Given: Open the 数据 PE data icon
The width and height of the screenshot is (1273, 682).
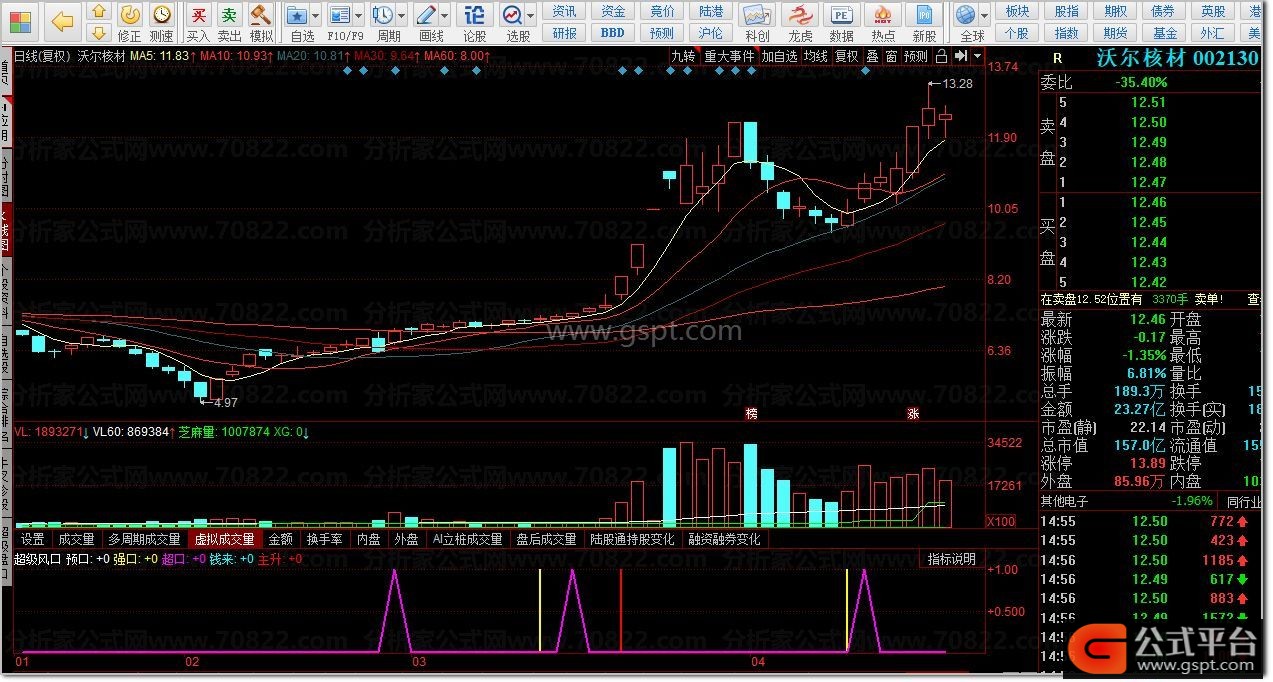Looking at the screenshot, I should (x=842, y=22).
